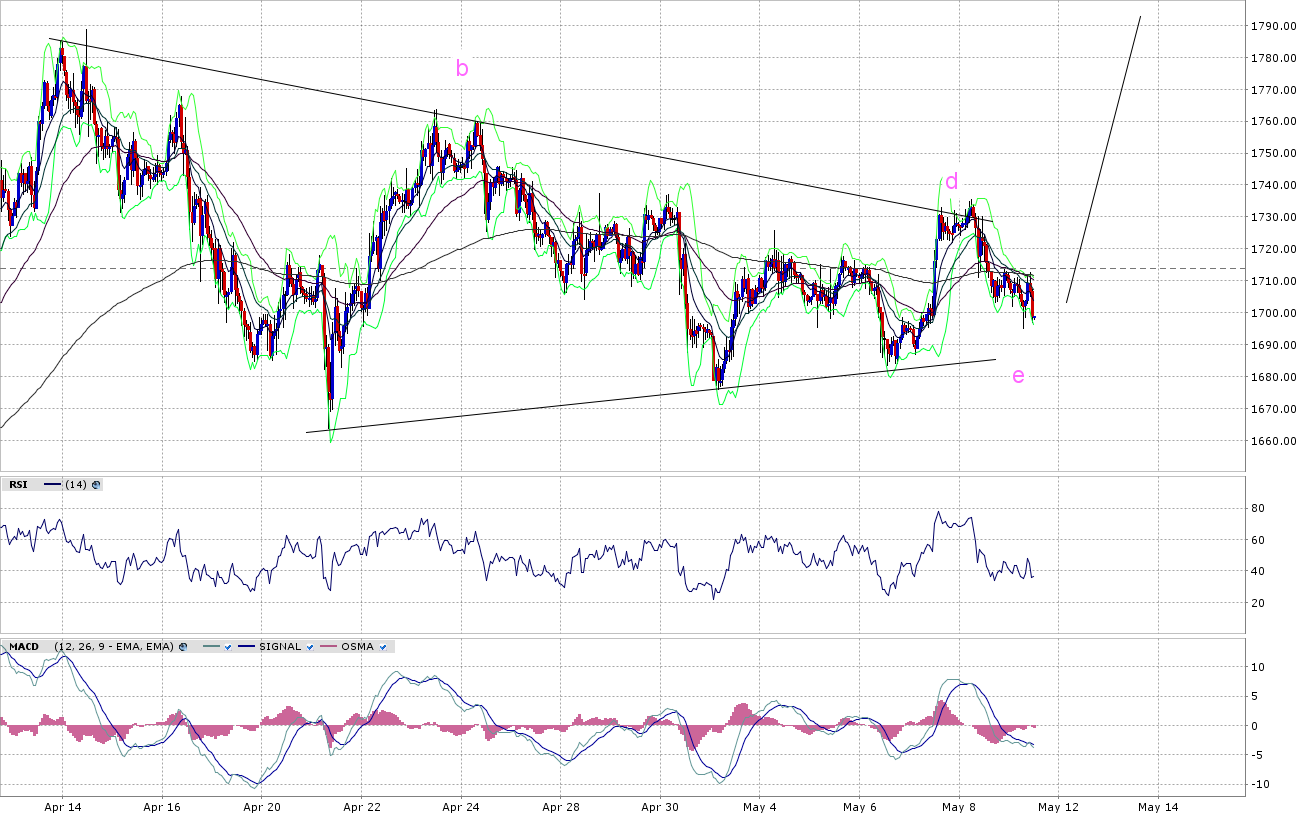Screen dimensions: 1305x821
Task: Click the 1750.00 price axis label
Action: (1276, 154)
